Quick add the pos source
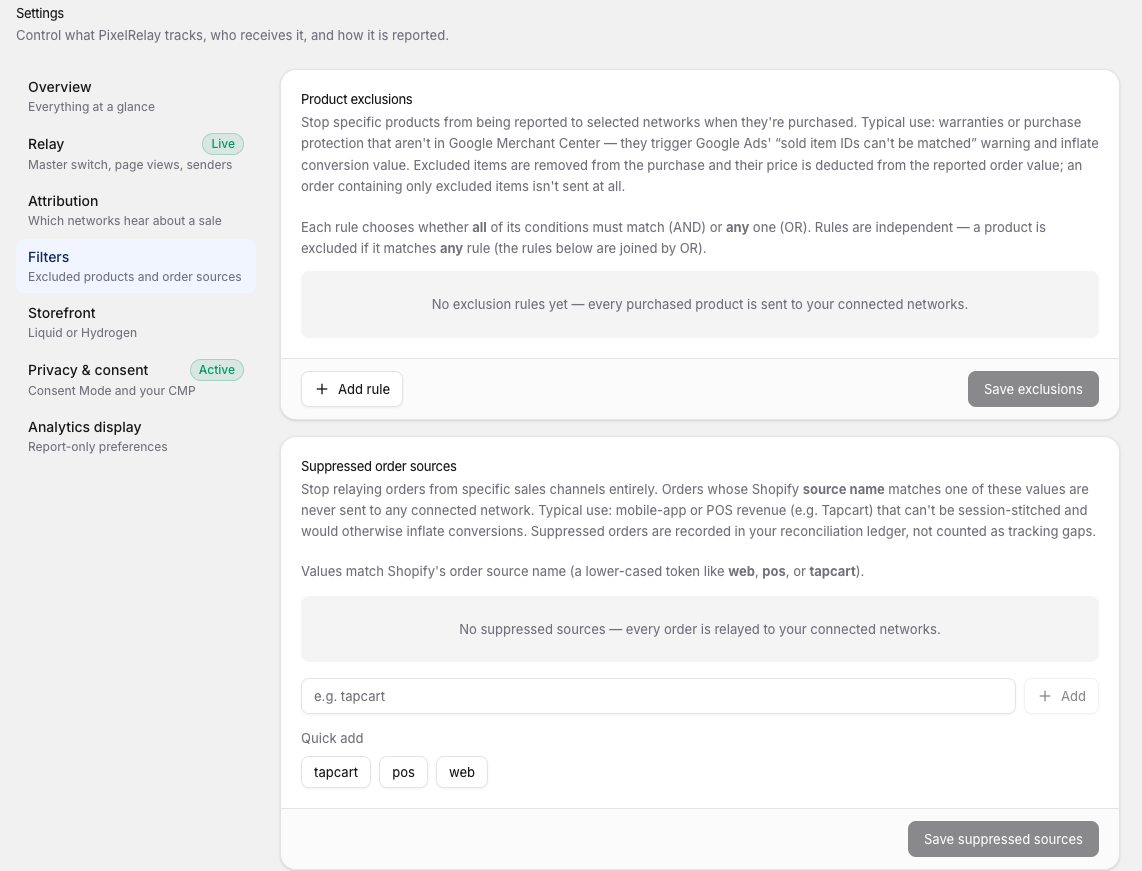The width and height of the screenshot is (1142, 871). click(x=403, y=772)
